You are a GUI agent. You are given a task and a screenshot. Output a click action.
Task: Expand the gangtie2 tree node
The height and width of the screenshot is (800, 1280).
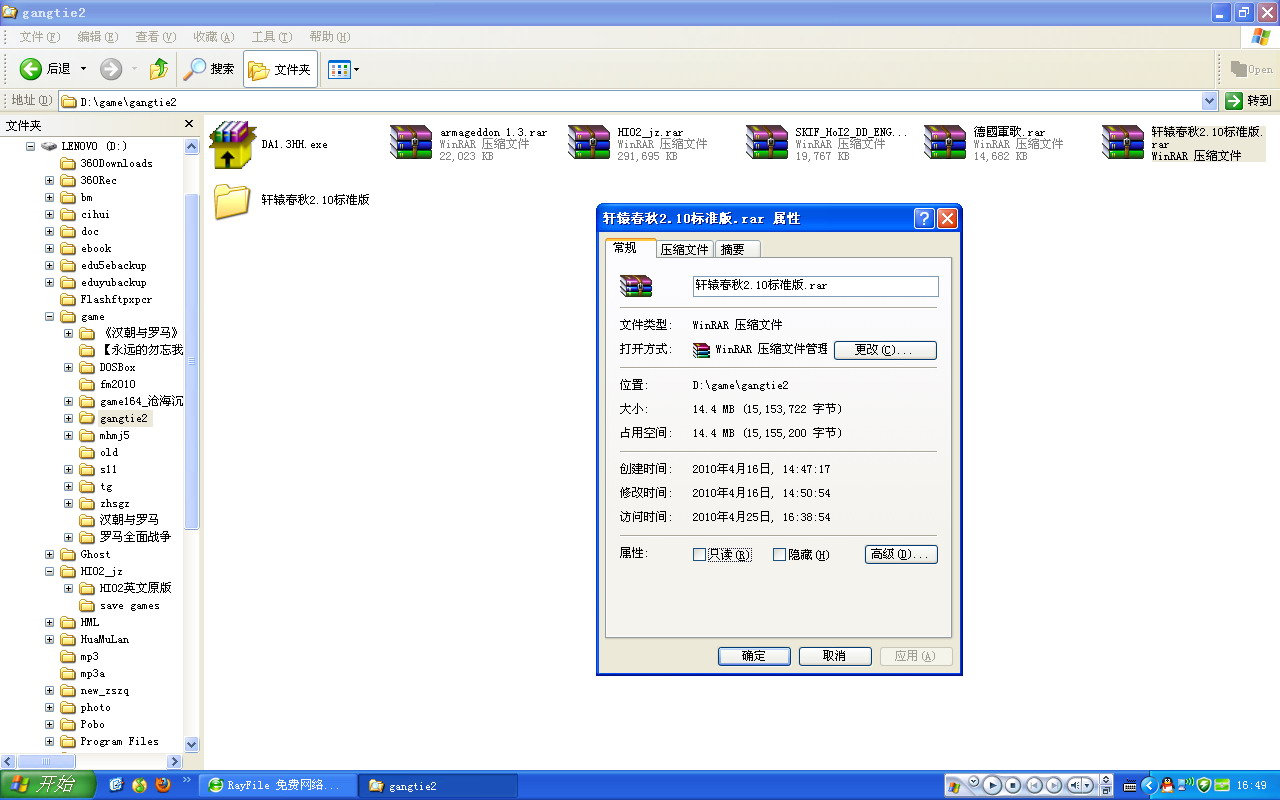click(x=69, y=418)
